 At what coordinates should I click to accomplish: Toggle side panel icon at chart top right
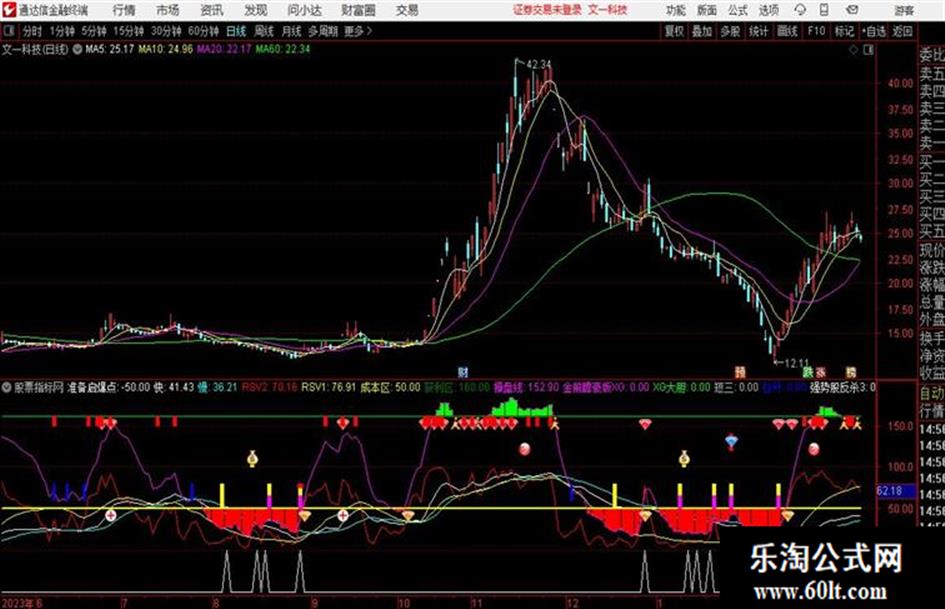[x=868, y=50]
